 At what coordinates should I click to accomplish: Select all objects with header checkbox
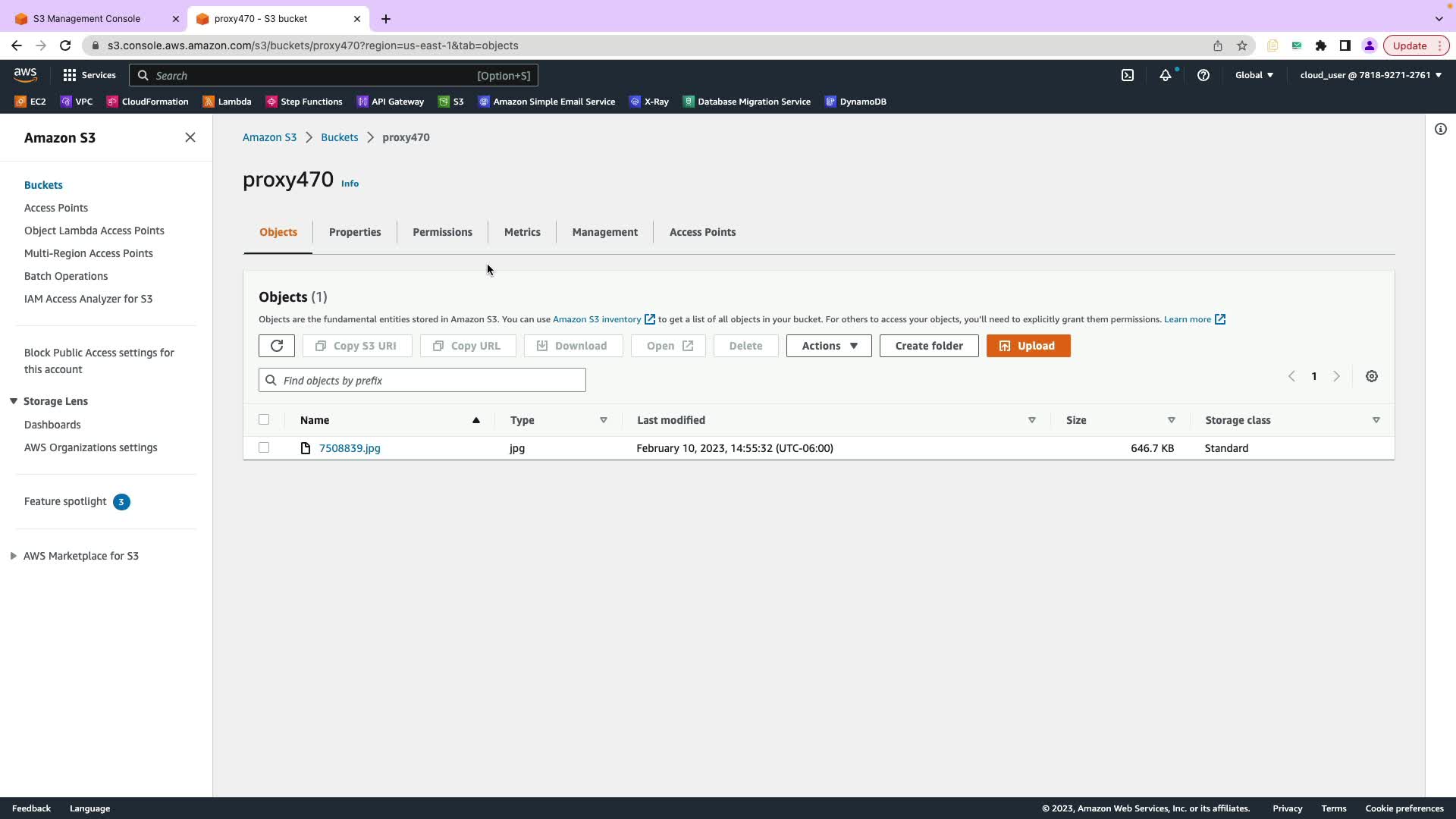(264, 419)
